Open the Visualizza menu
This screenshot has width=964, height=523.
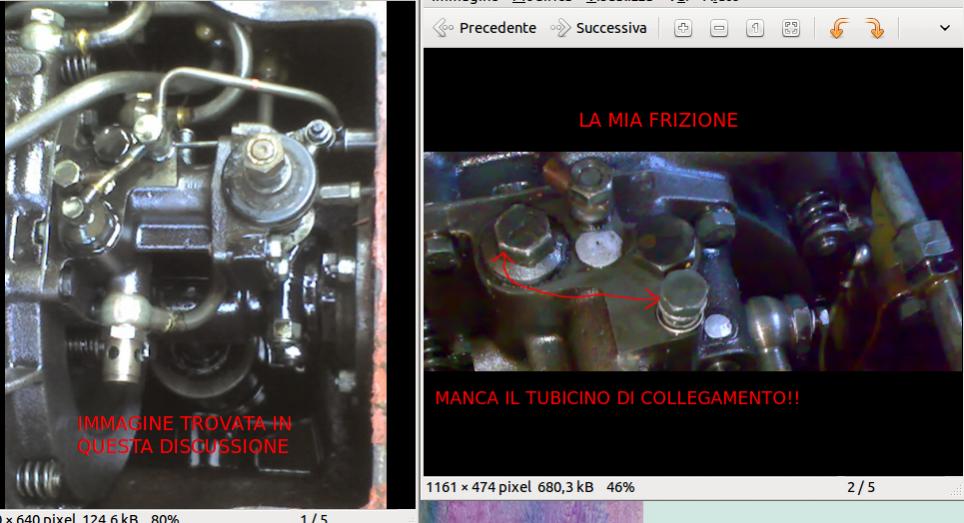(x=618, y=2)
